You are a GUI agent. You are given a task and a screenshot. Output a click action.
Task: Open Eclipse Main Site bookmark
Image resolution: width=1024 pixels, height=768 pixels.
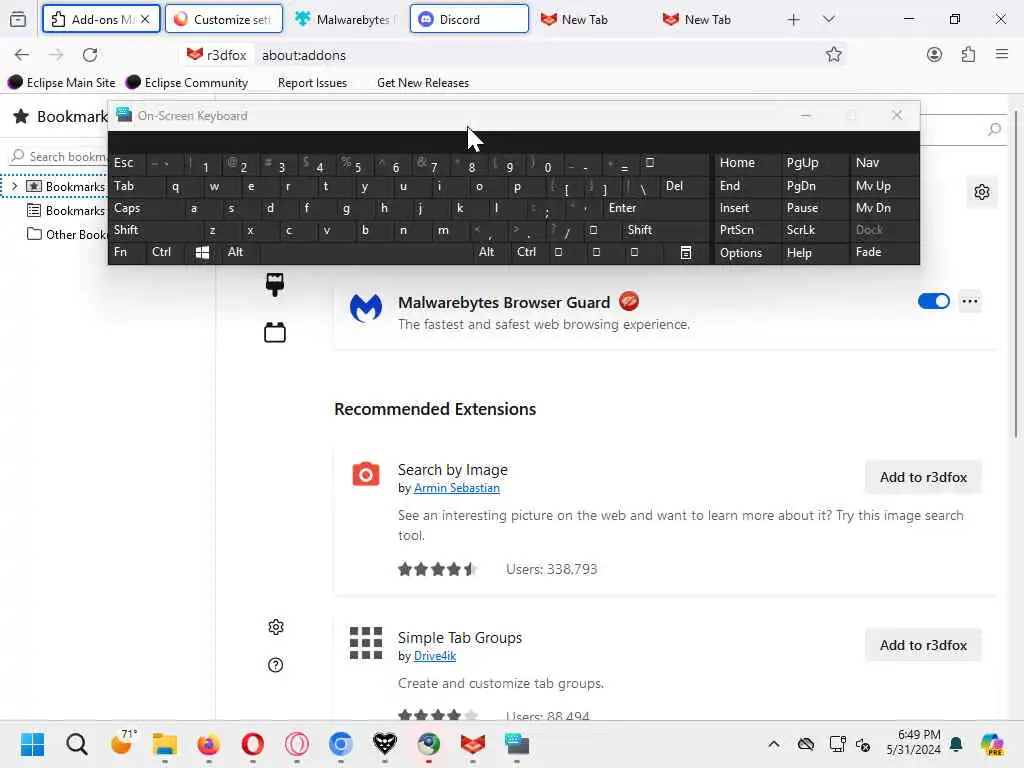tap(61, 82)
